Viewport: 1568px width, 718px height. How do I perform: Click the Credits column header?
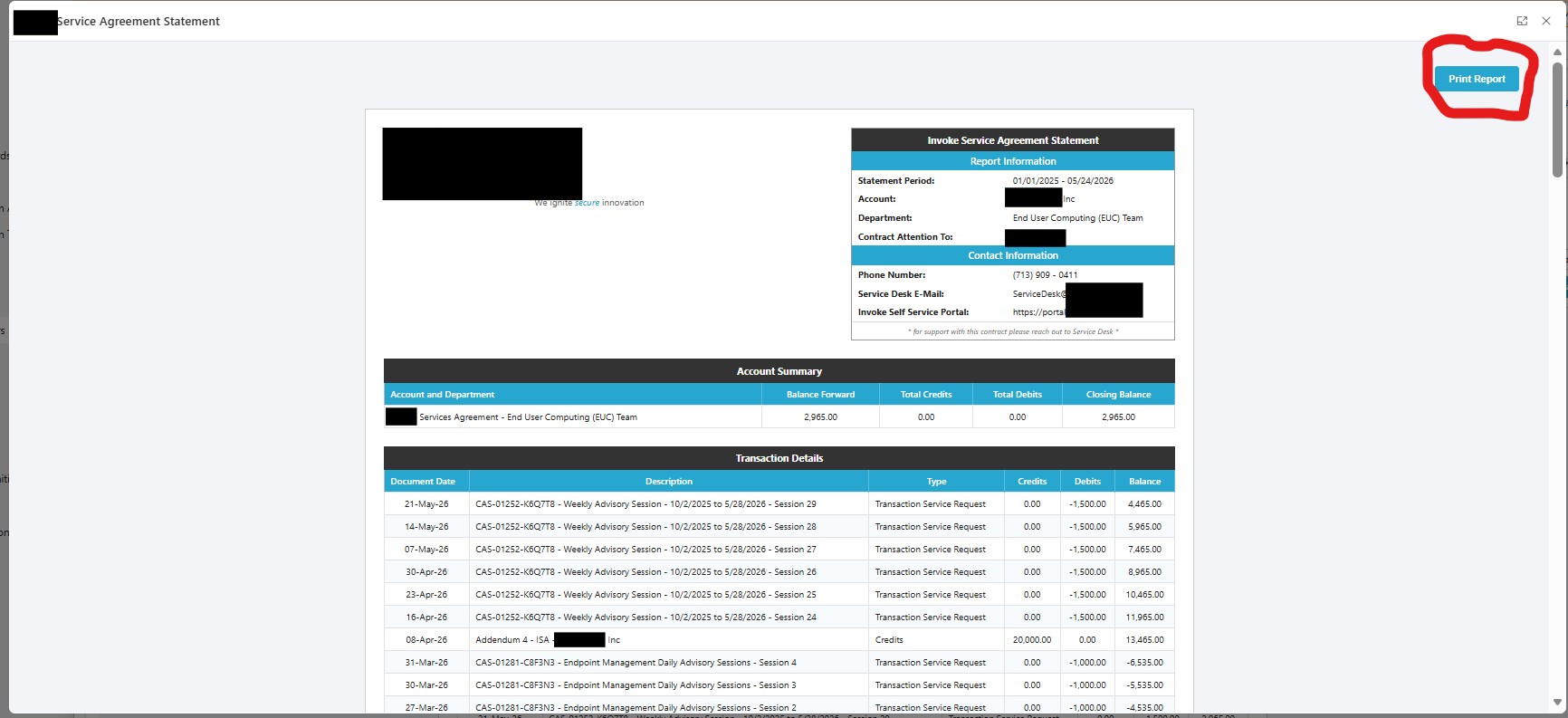tap(1032, 482)
